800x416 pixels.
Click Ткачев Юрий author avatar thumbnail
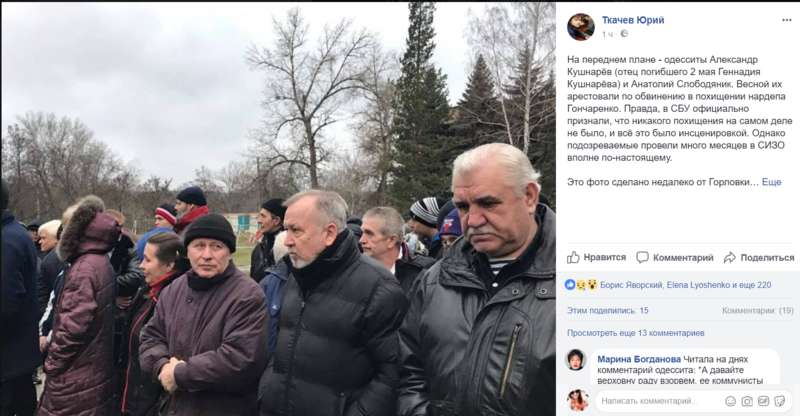581,27
